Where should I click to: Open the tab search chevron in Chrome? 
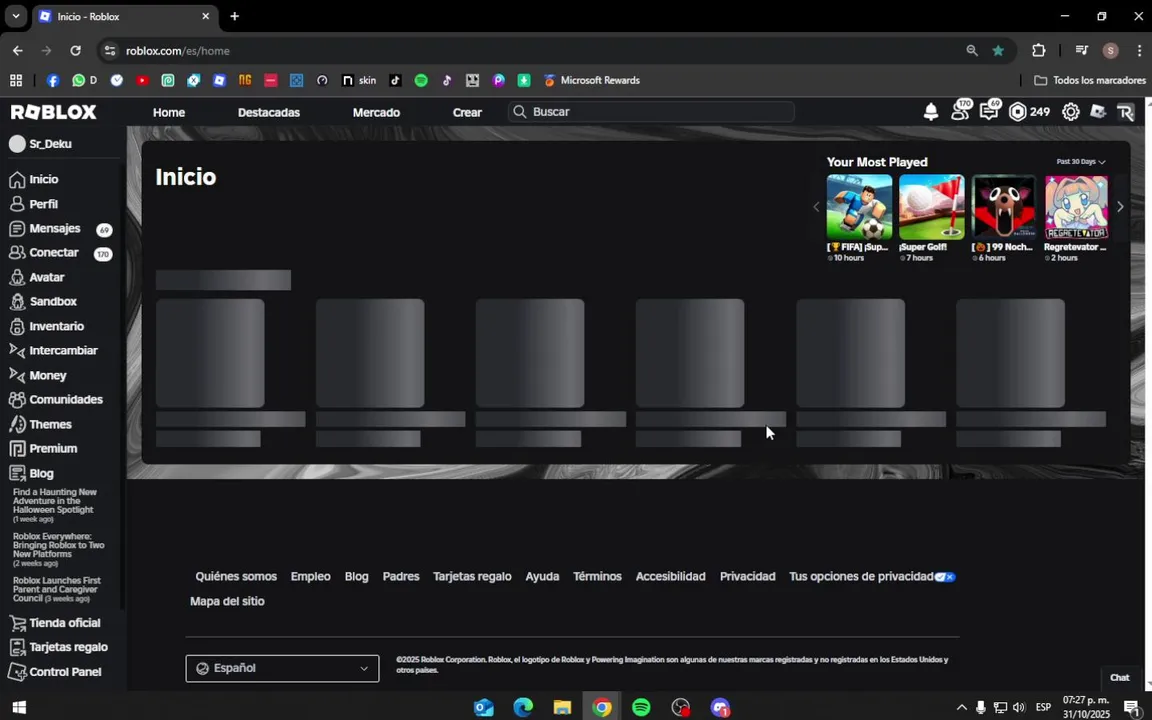pos(15,16)
